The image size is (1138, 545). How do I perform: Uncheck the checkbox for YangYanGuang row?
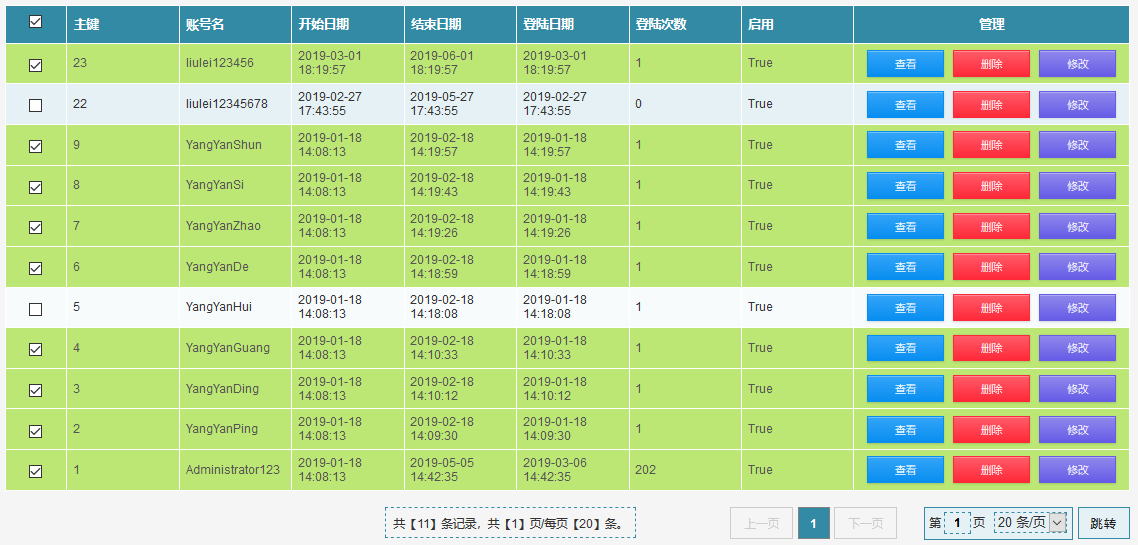tap(35, 350)
